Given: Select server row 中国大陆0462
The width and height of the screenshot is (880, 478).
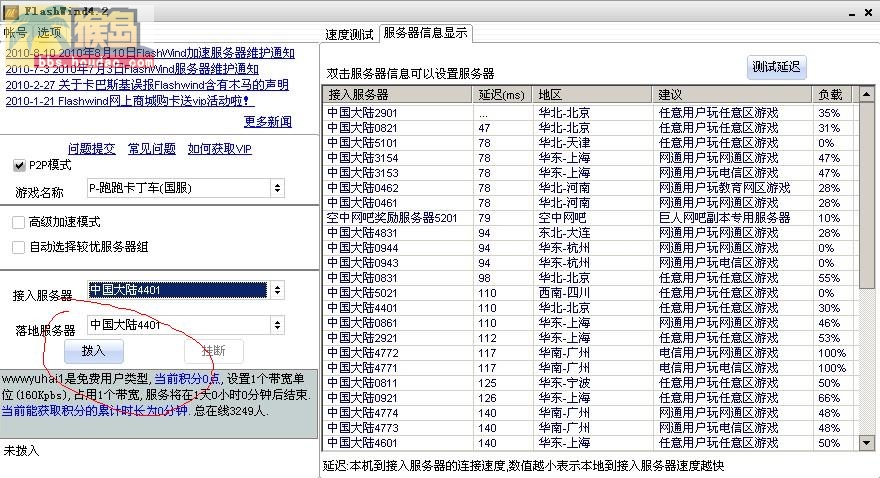Looking at the screenshot, I should tap(588, 188).
